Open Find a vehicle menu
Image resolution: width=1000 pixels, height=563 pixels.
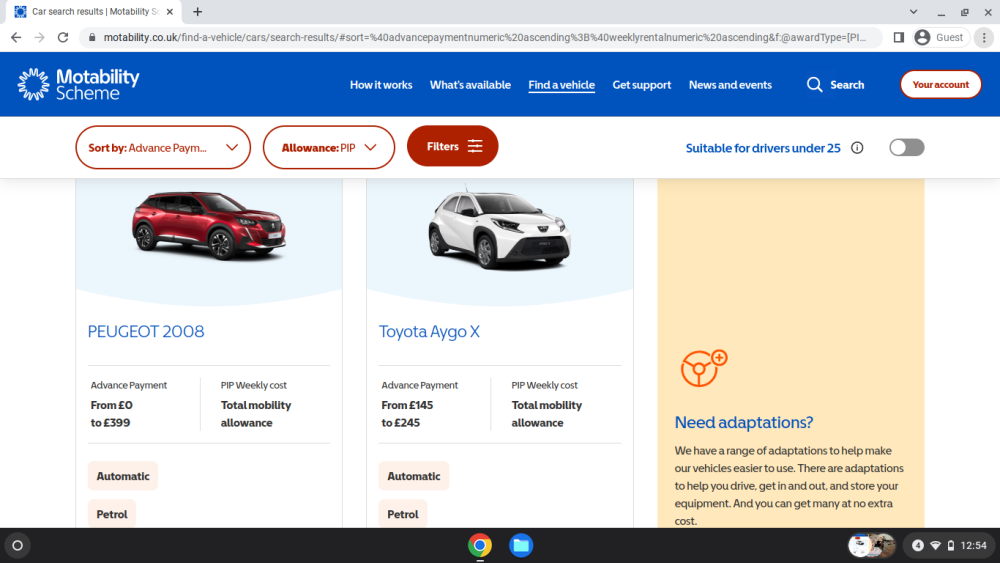(561, 85)
